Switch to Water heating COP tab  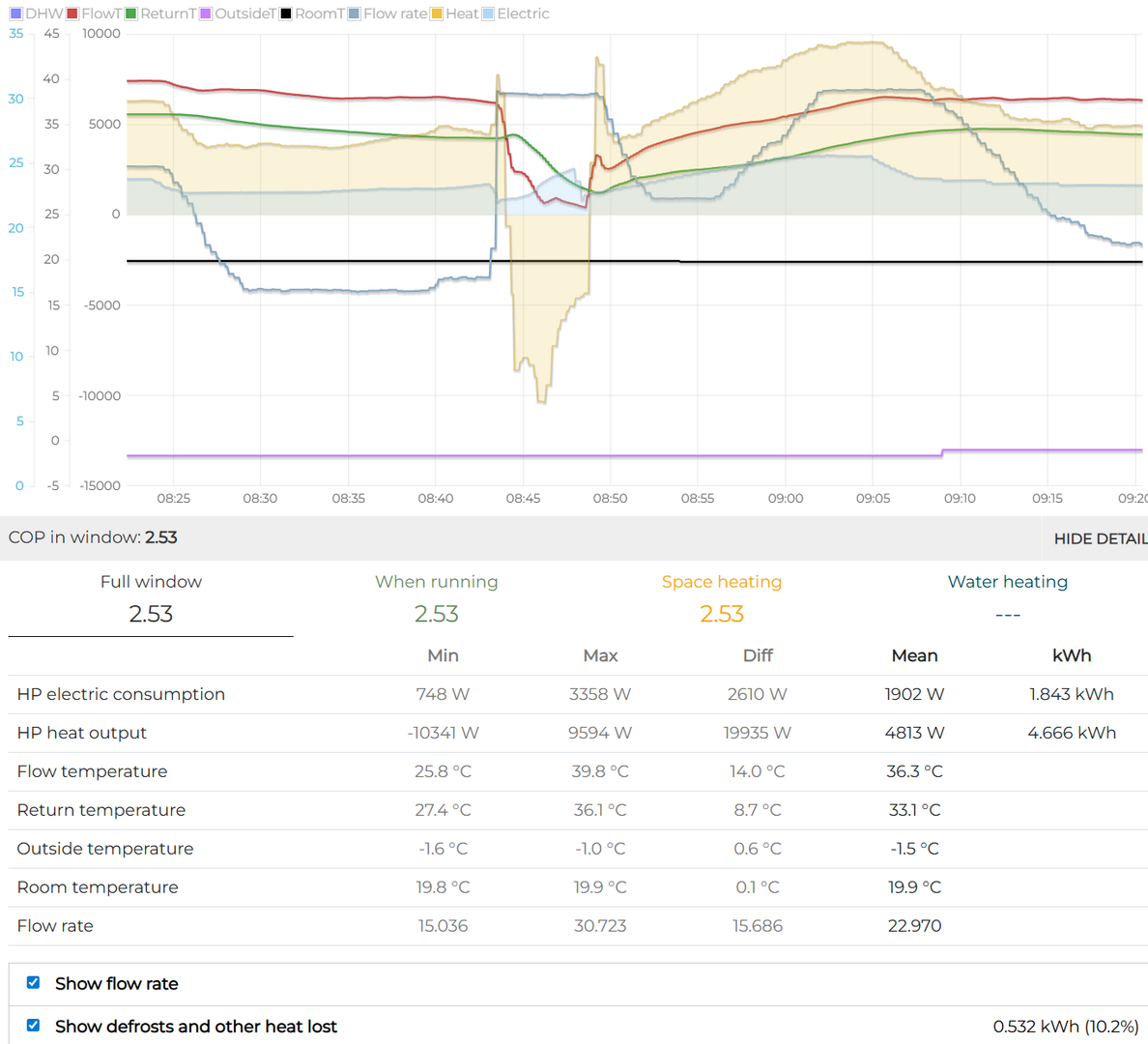[x=1007, y=597]
